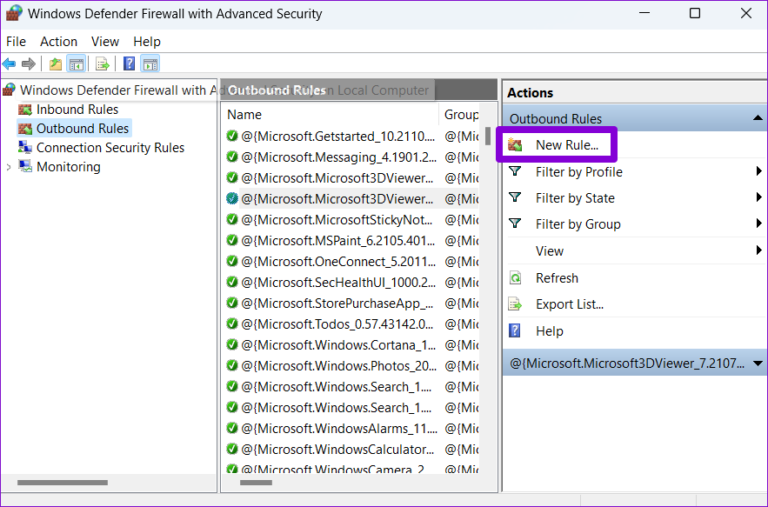Image resolution: width=768 pixels, height=507 pixels.
Task: Click View text in Actions pane
Action: coord(550,251)
